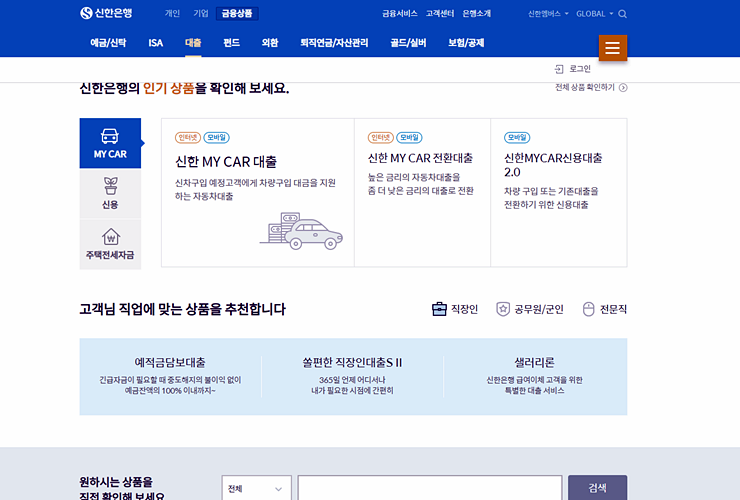Open the 대출 menu item

[x=193, y=43]
